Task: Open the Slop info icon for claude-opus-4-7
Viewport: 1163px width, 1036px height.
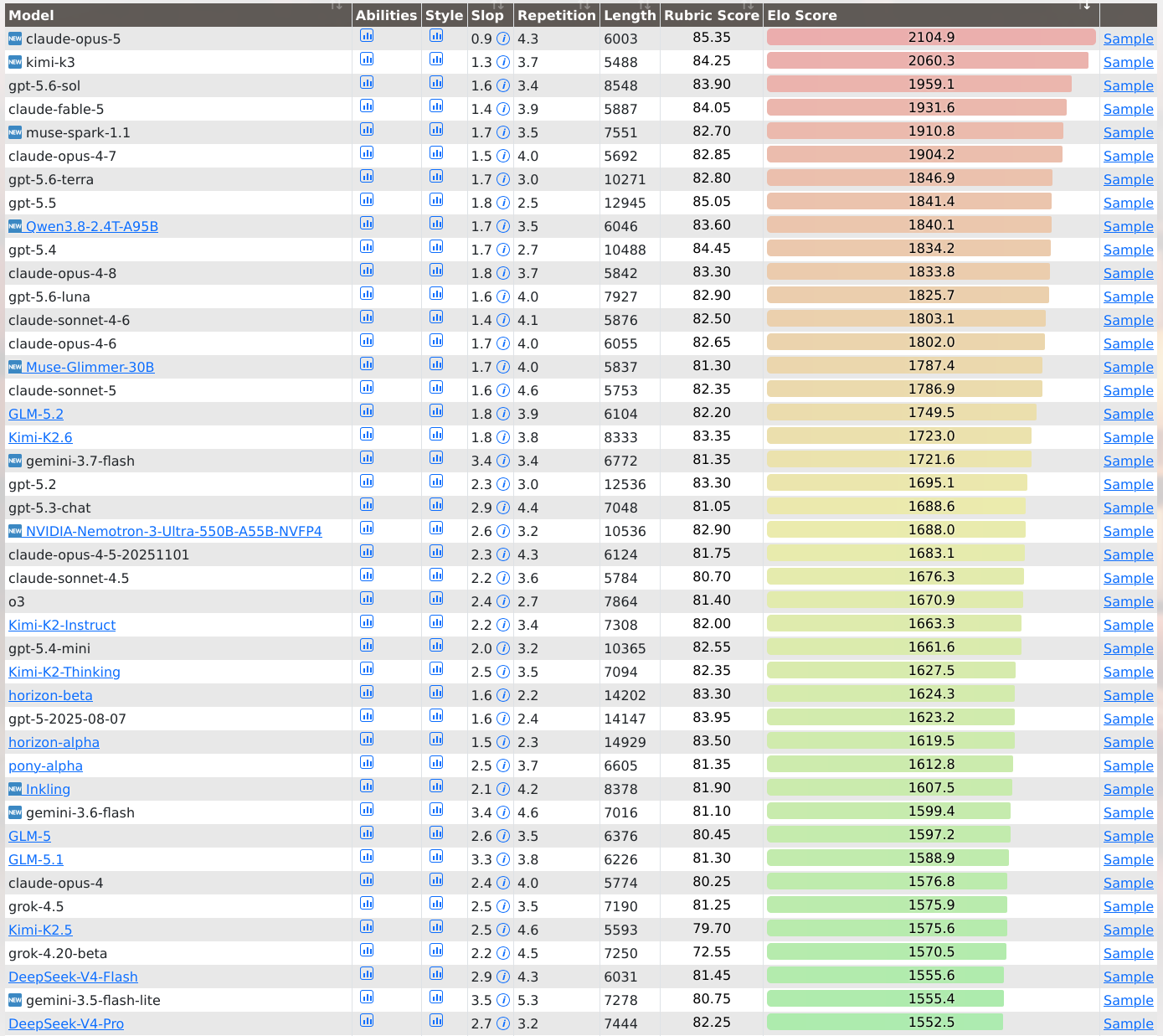Action: [503, 156]
